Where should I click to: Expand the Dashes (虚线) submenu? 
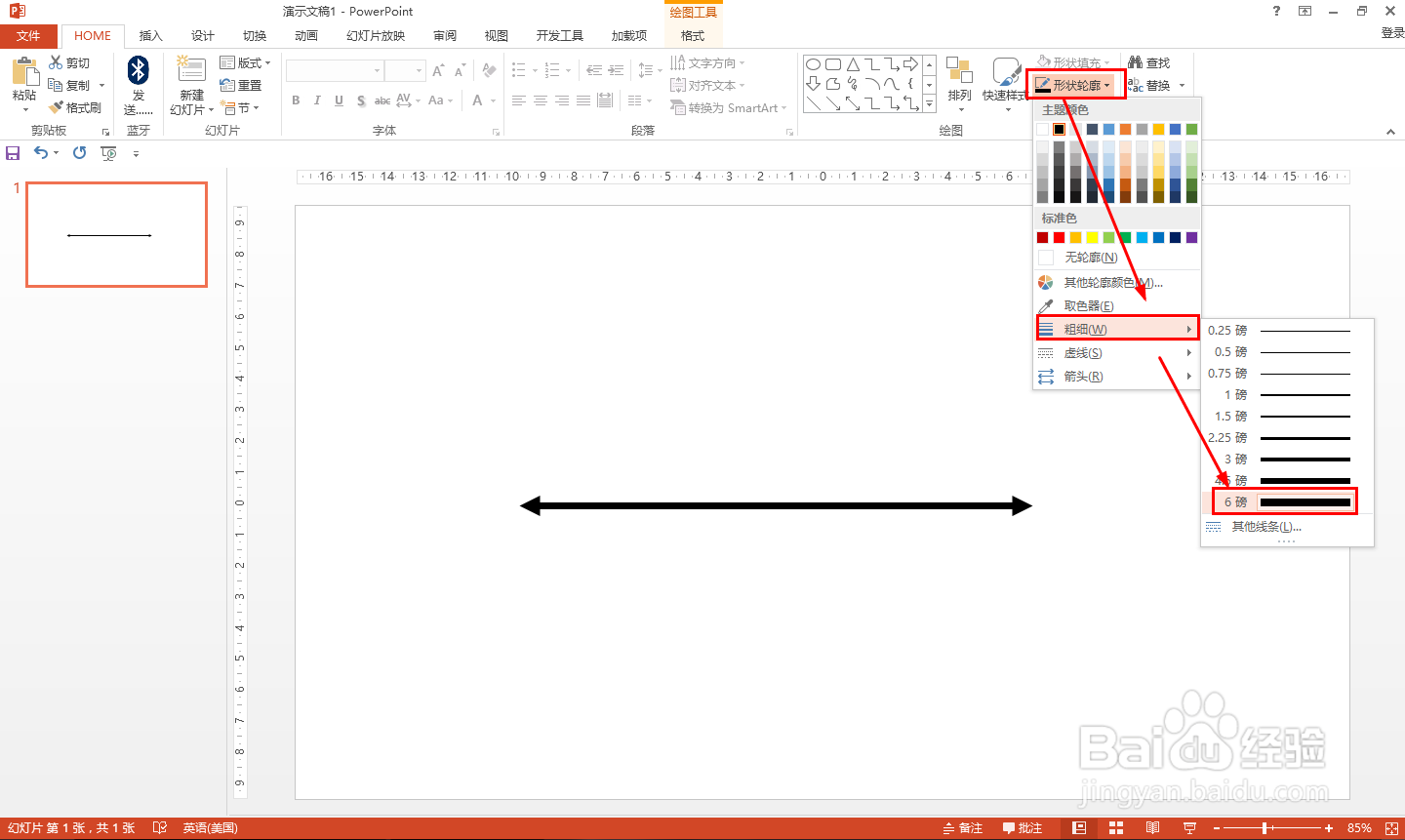(1116, 352)
